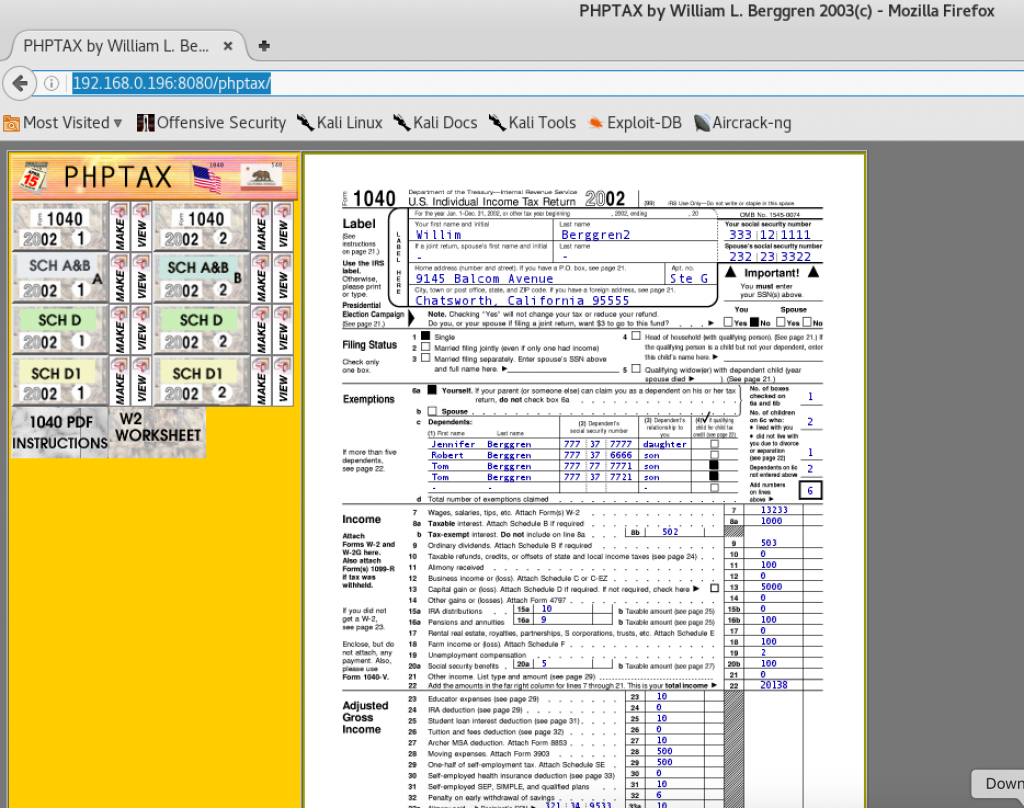Screen dimensions: 1024x808
Task: Click VIEW icon for 1040 2002 page 2
Action: 283,227
